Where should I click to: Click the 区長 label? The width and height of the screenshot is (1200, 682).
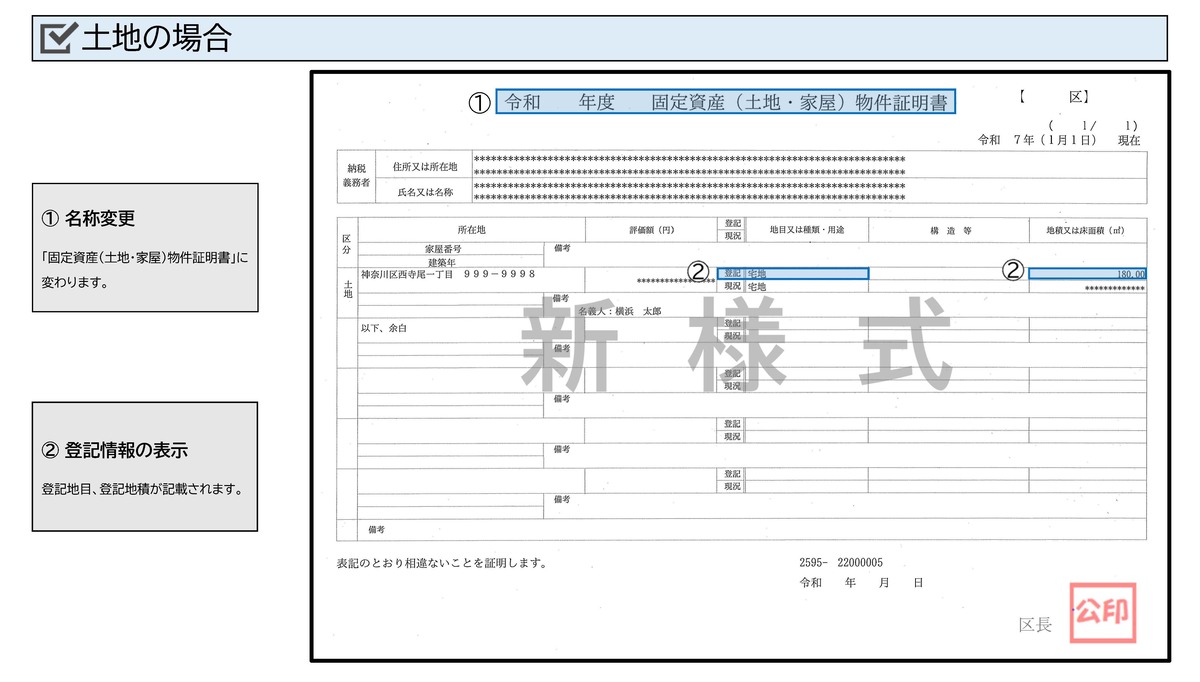point(1037,622)
